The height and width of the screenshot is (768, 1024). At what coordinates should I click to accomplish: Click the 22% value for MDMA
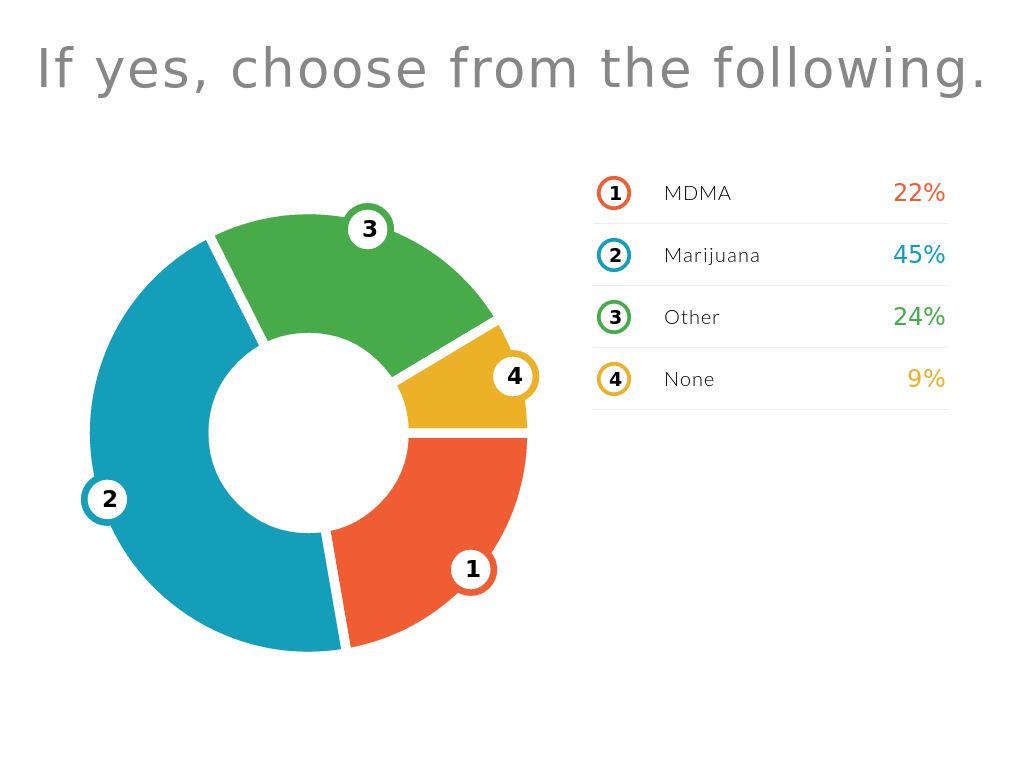pos(918,193)
